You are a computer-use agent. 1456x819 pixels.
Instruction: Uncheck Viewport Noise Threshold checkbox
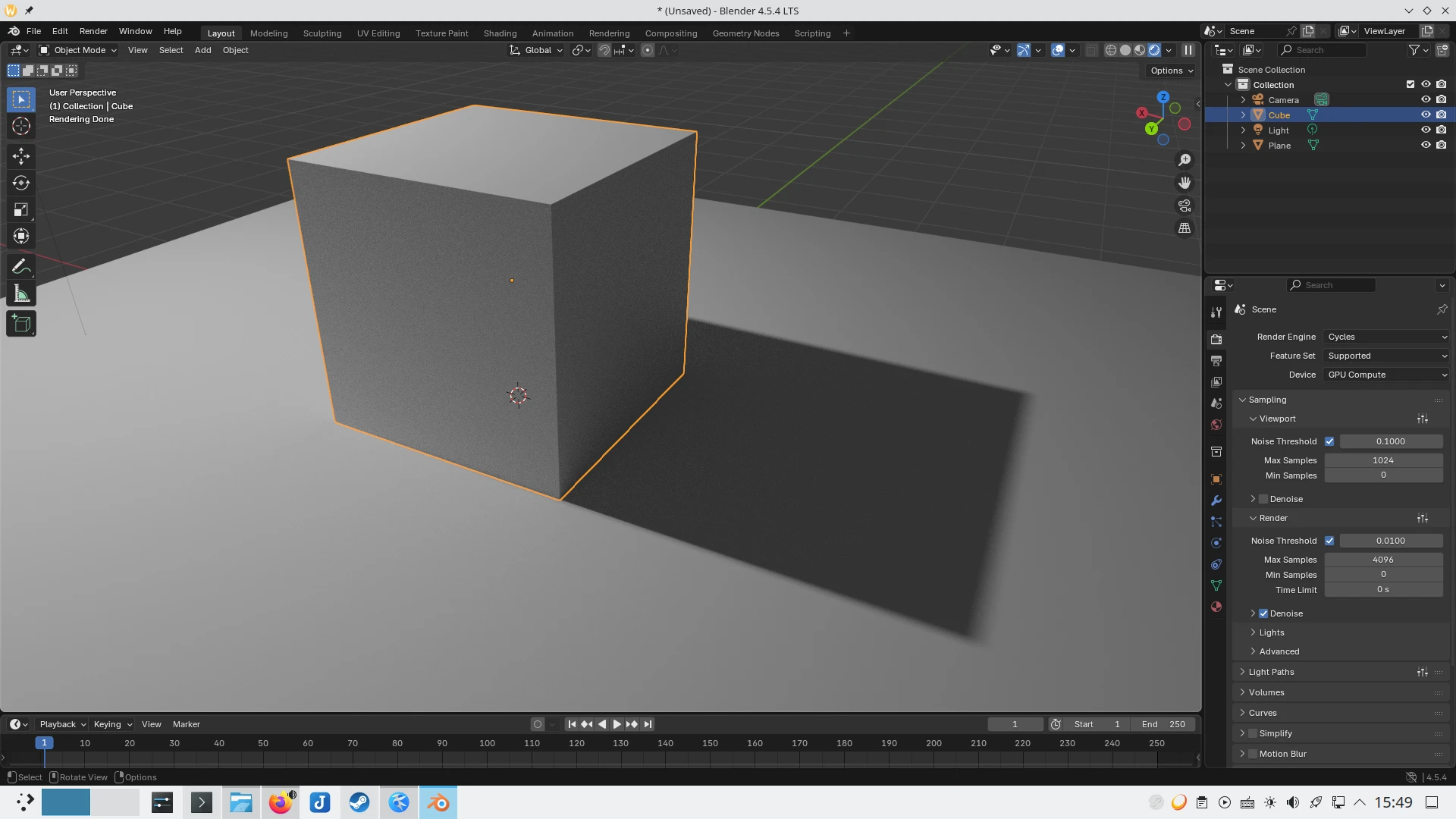[1329, 441]
